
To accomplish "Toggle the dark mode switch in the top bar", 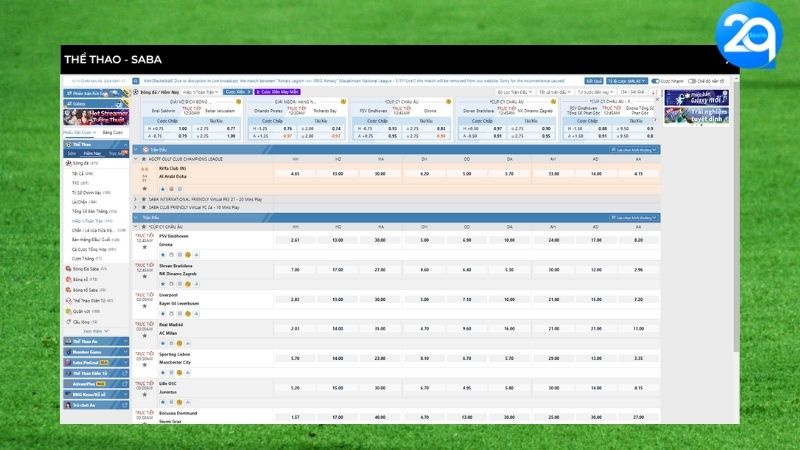I will pos(692,81).
